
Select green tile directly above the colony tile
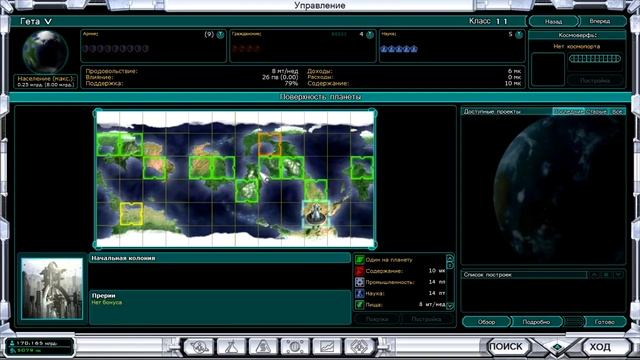pos(316,190)
